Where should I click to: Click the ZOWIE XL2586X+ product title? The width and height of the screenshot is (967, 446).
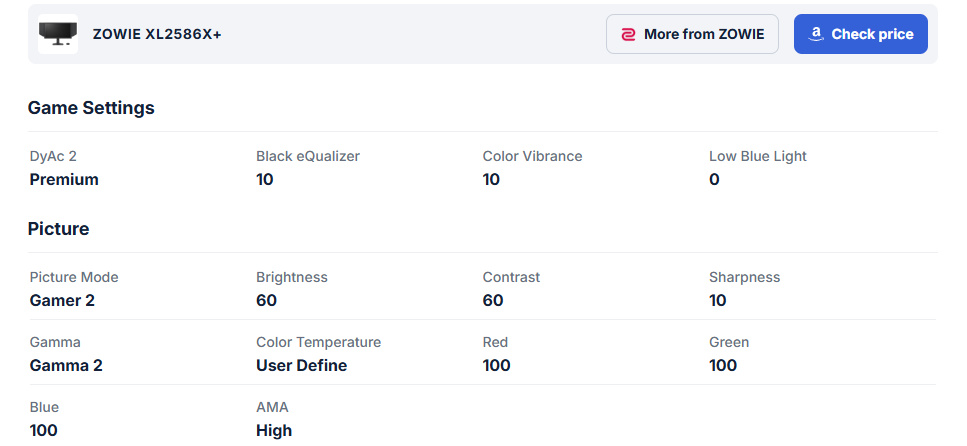pos(157,34)
